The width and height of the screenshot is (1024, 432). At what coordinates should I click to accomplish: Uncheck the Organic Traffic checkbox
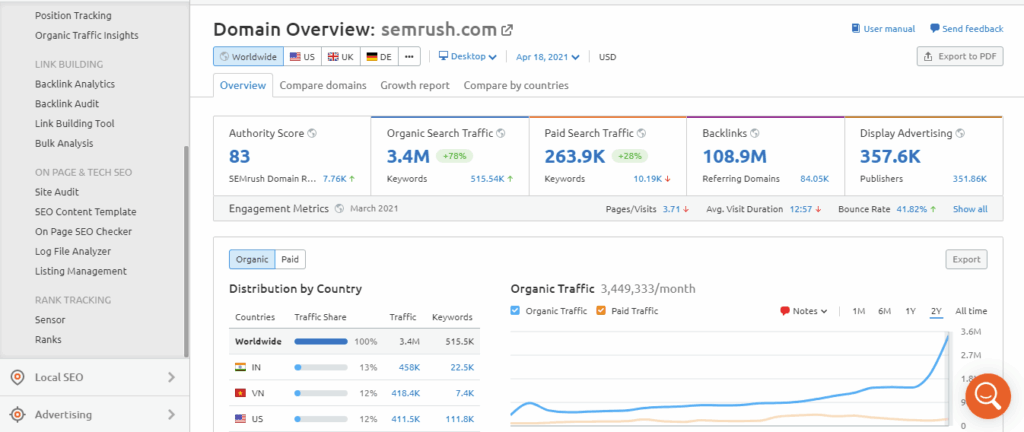516,311
